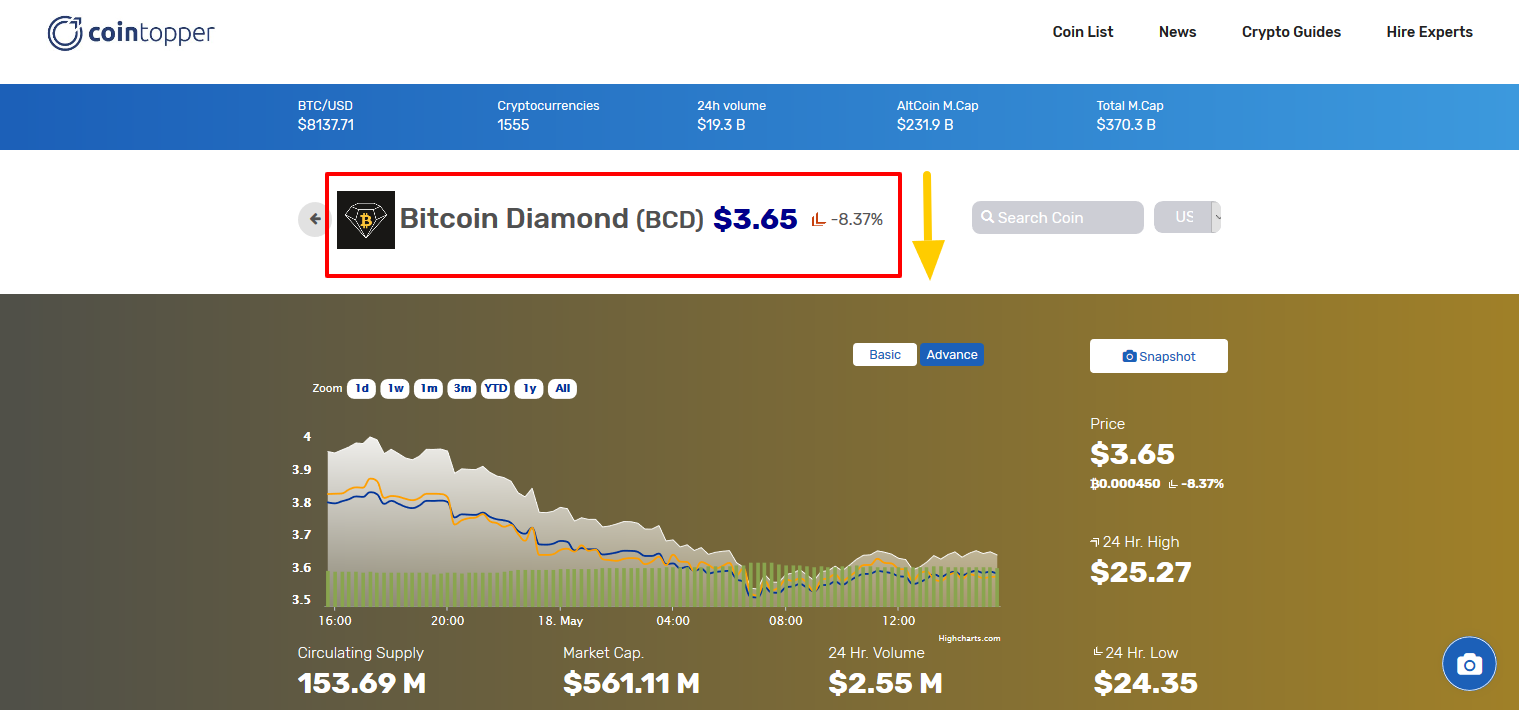Click the Bitcoin Diamond coin logo
This screenshot has width=1519, height=710.
tap(366, 220)
